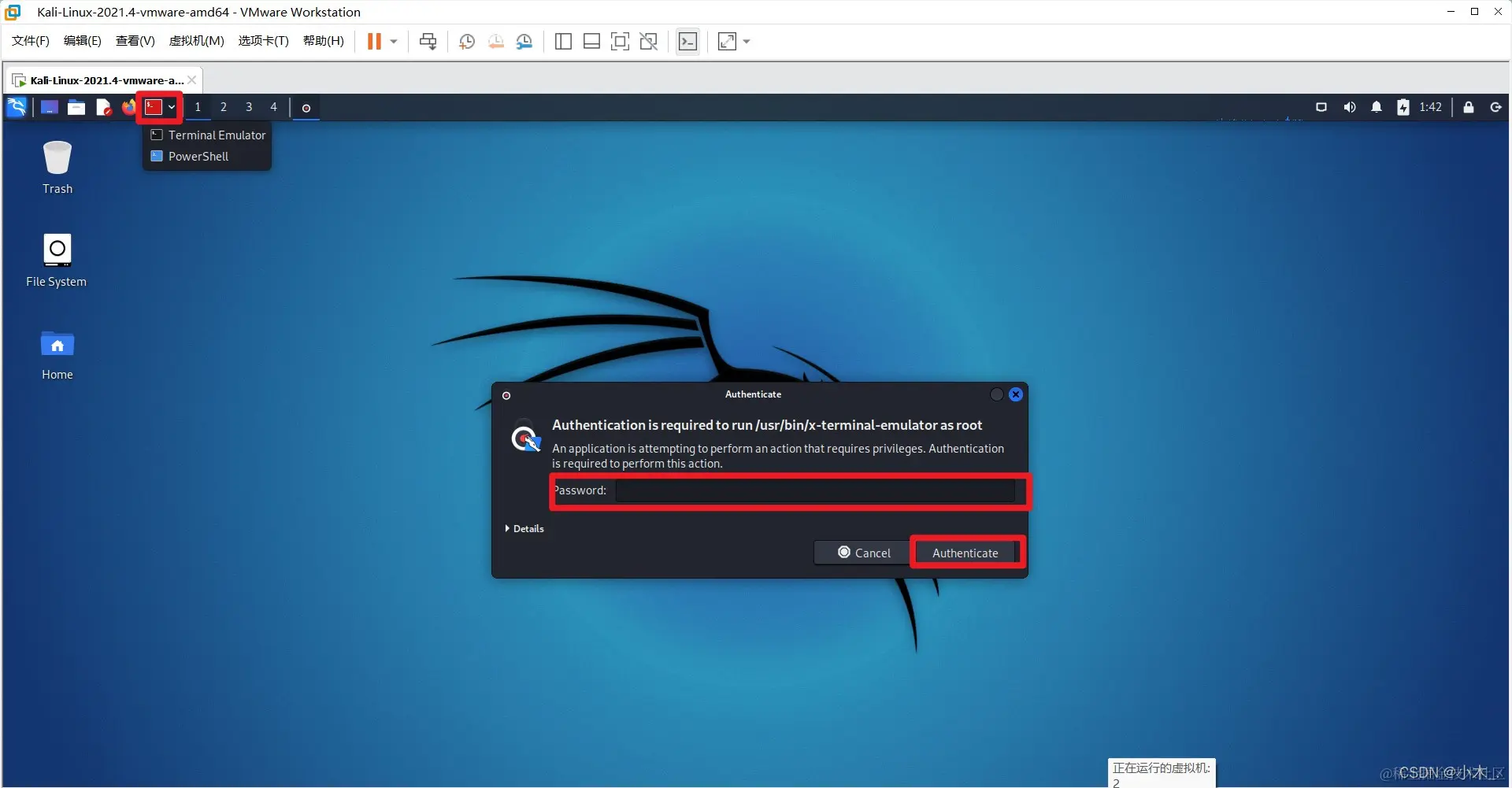Open the Home folder desktop icon
The image size is (1512, 788).
[57, 355]
